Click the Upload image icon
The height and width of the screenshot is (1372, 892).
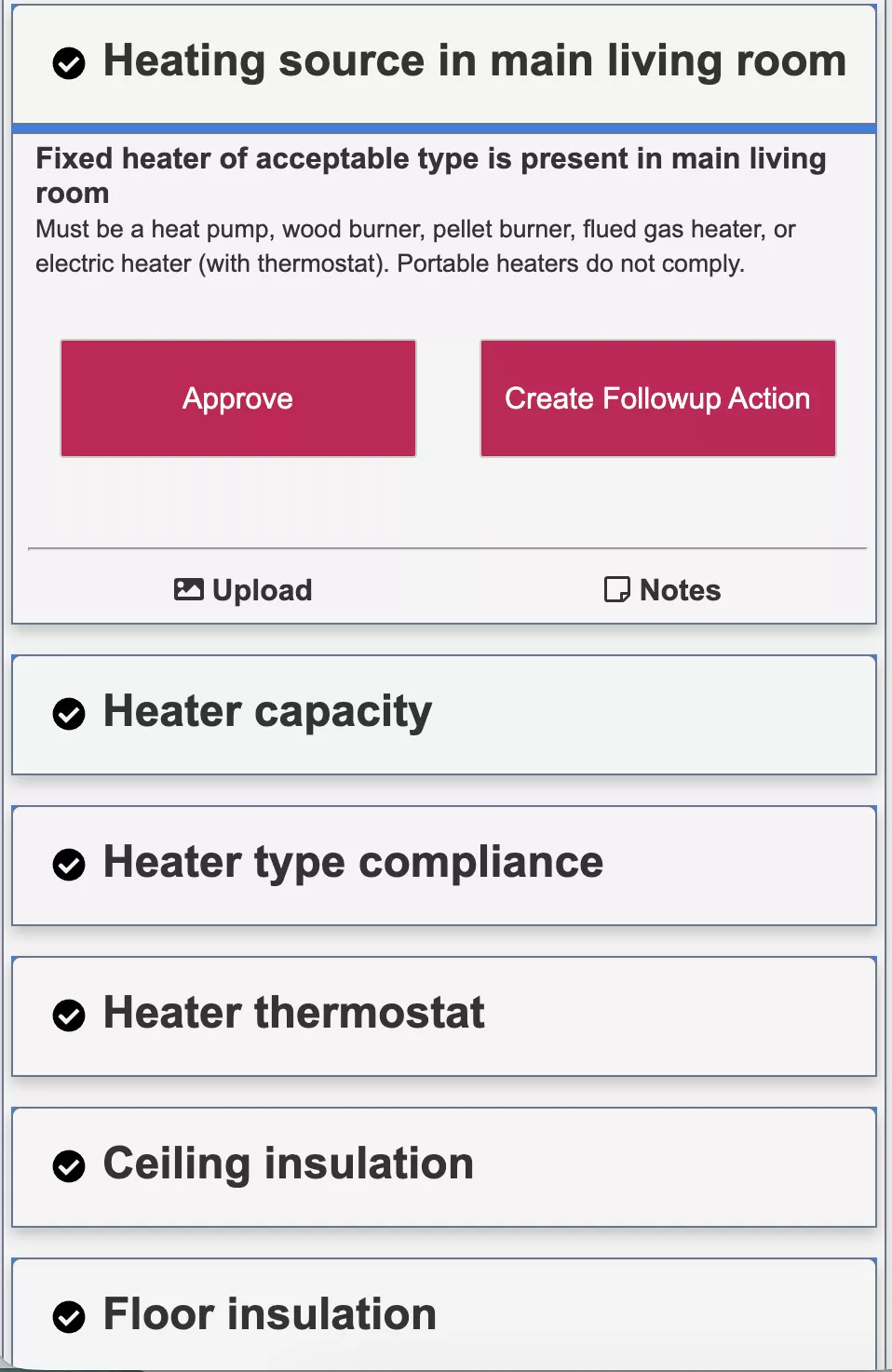[x=188, y=589]
